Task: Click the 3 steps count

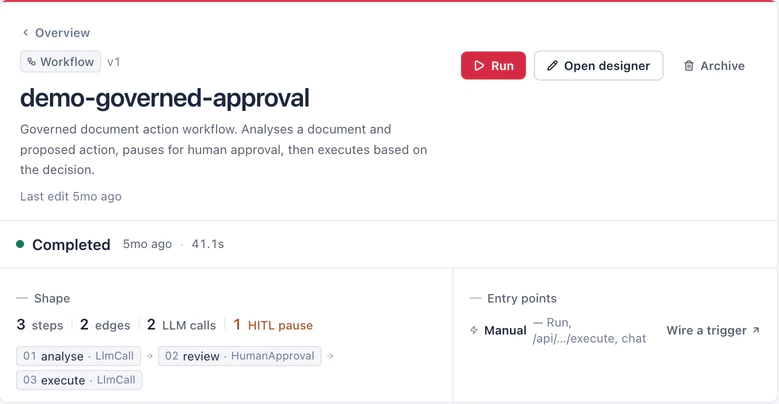Action: click(40, 325)
